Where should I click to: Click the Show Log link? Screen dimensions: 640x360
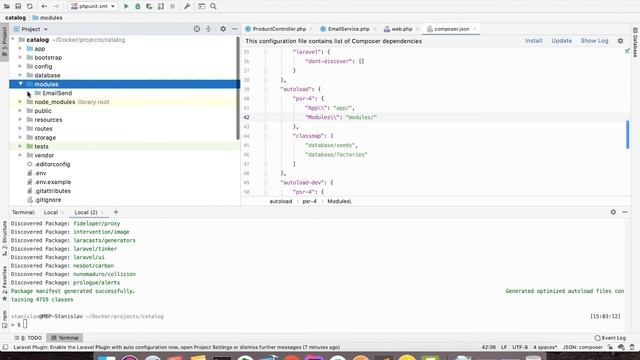594,41
